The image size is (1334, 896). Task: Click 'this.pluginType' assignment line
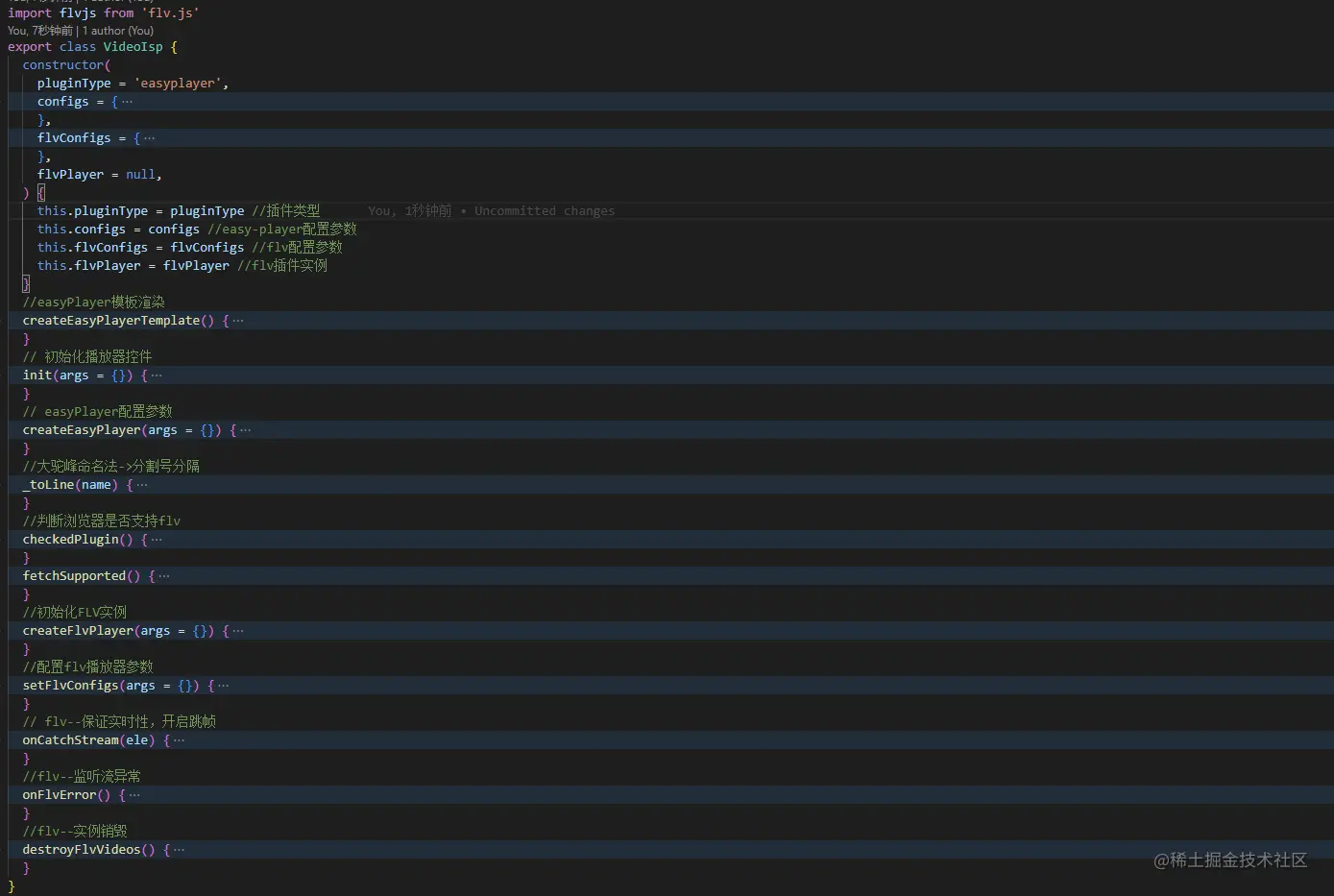point(141,211)
